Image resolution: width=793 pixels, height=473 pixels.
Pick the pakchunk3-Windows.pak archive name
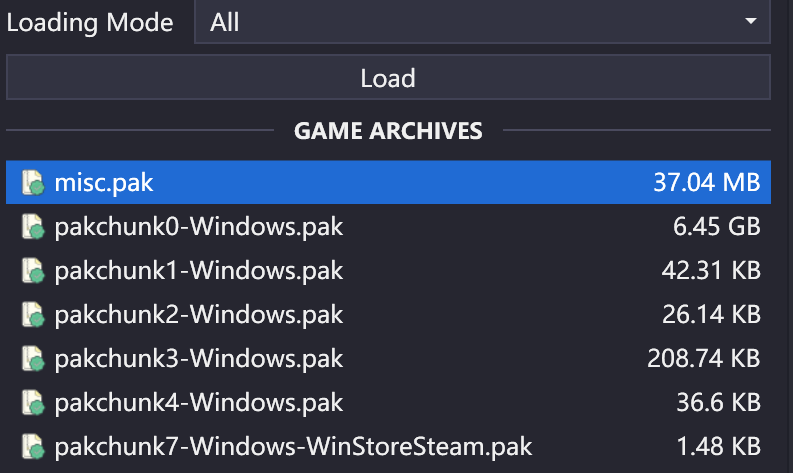pyautogui.click(x=198, y=359)
